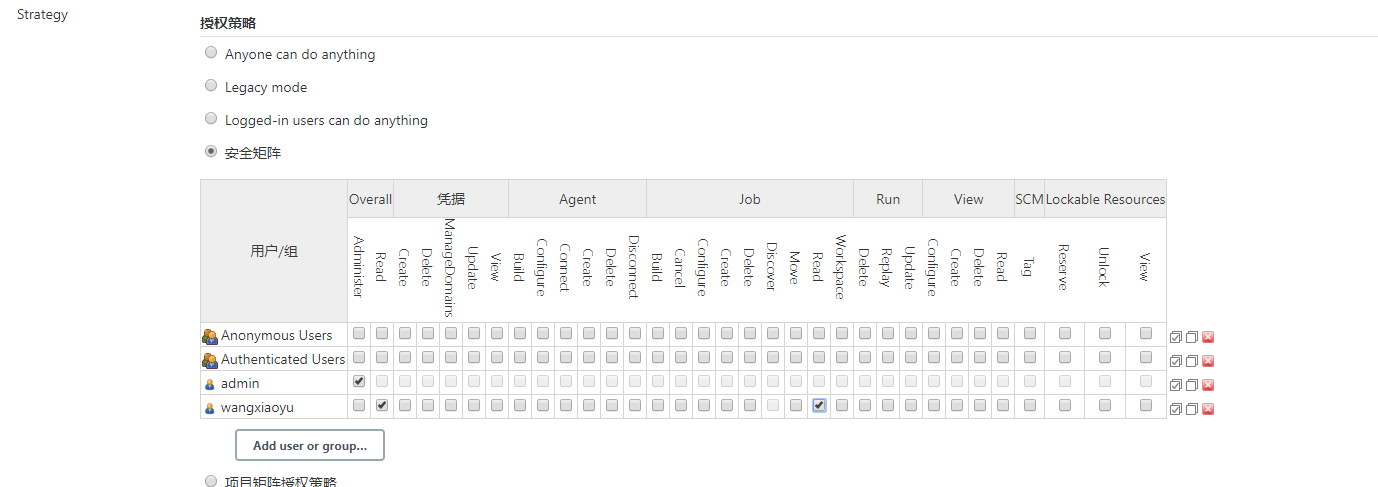Check Overall Administer for wangxiaoyu
The image size is (1378, 487).
point(359,405)
